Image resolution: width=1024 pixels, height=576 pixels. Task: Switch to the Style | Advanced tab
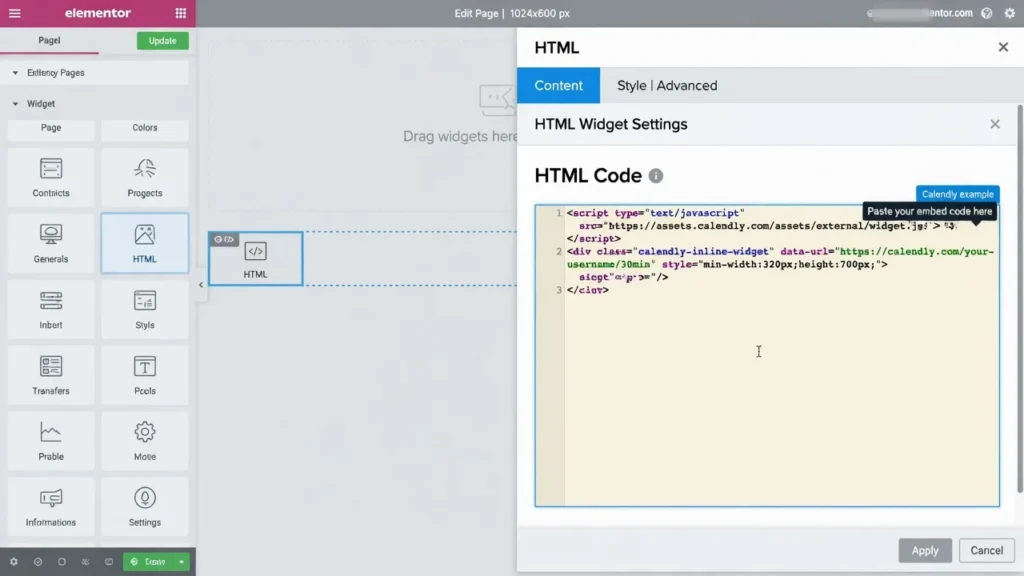[x=667, y=86]
